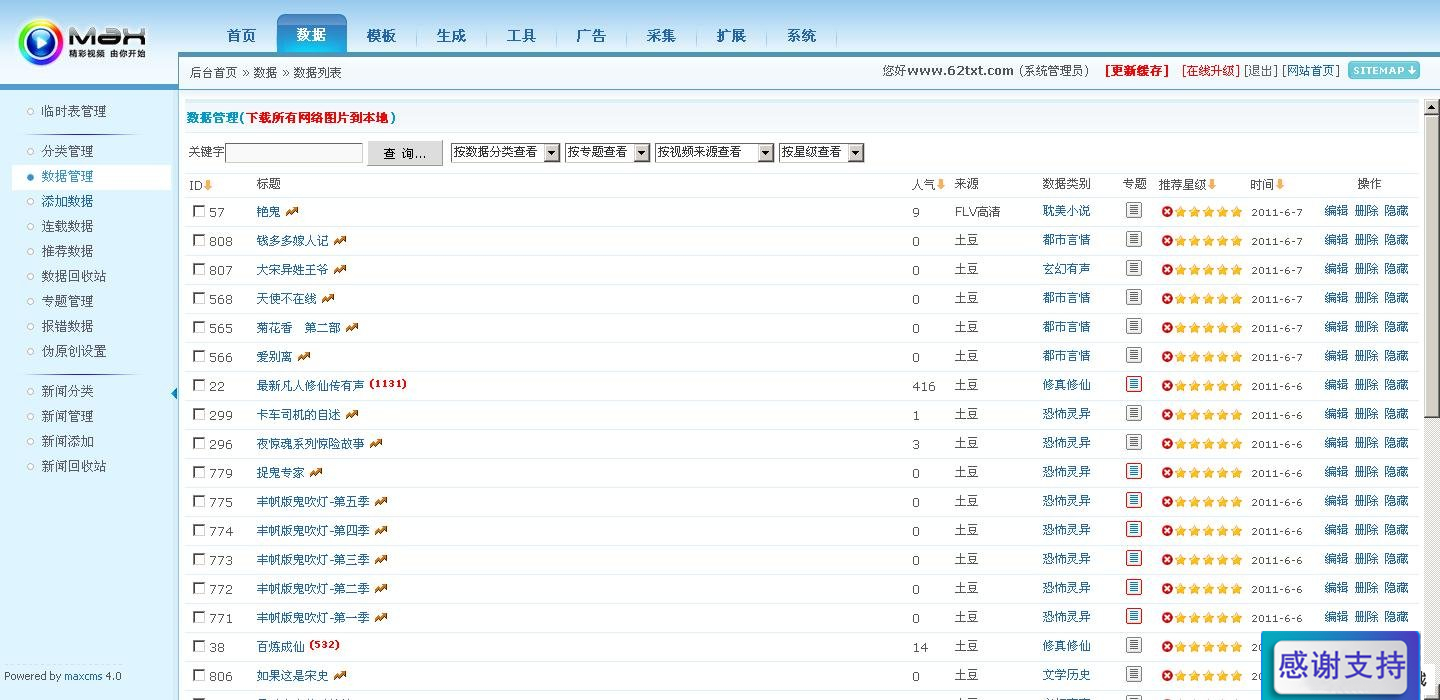
Task: Sort by 推荐星级 using the orange arrow
Action: coord(1212,184)
